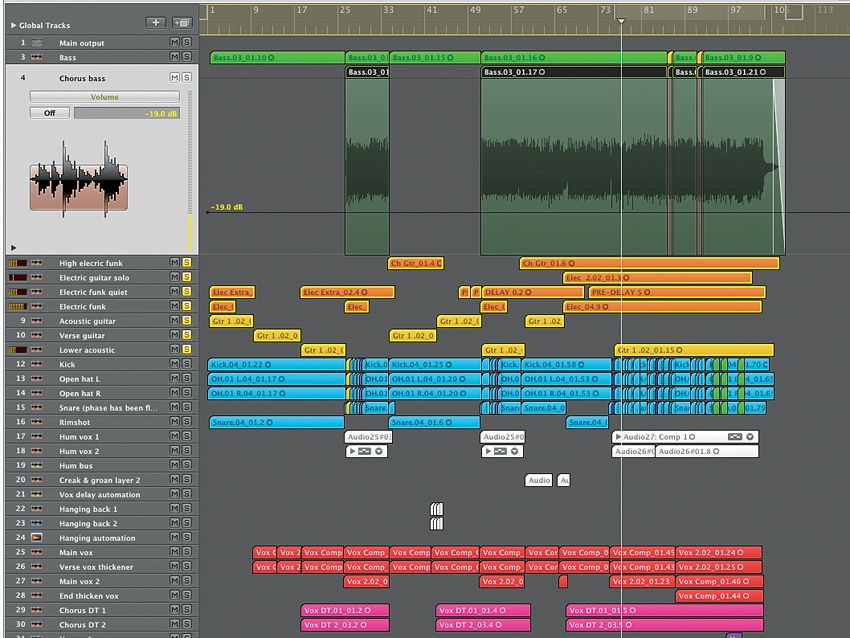The height and width of the screenshot is (638, 850).
Task: Open the take dropdown arrow on Audio27: Comp 1
Action: [749, 437]
